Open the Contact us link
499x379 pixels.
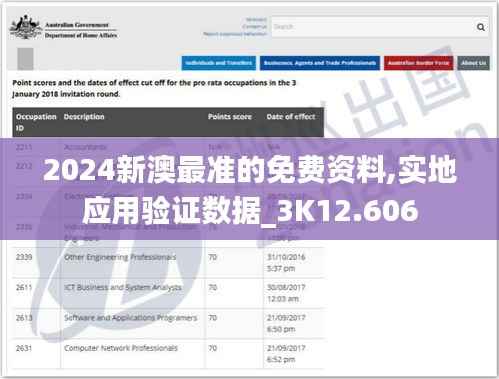click(255, 27)
